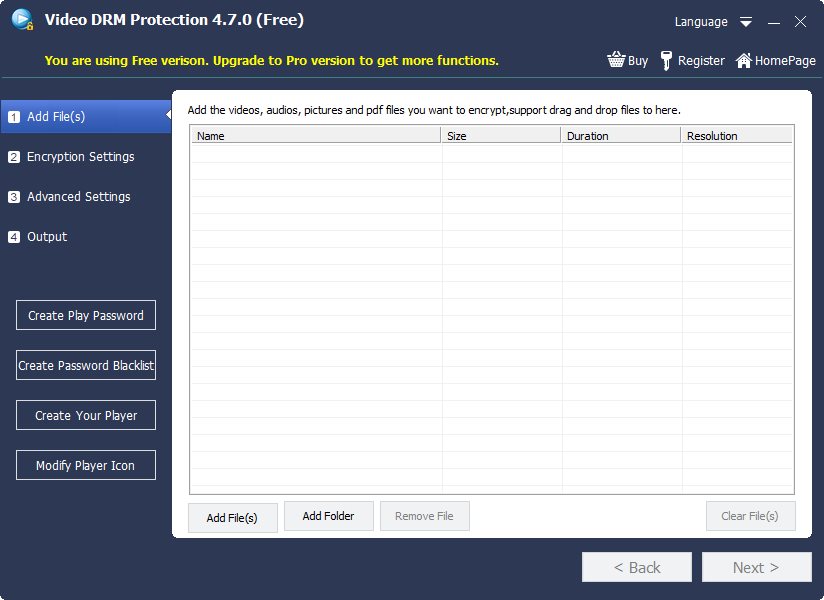
Task: Click the step 3 badge beside Advanced Settings
Action: pos(14,197)
